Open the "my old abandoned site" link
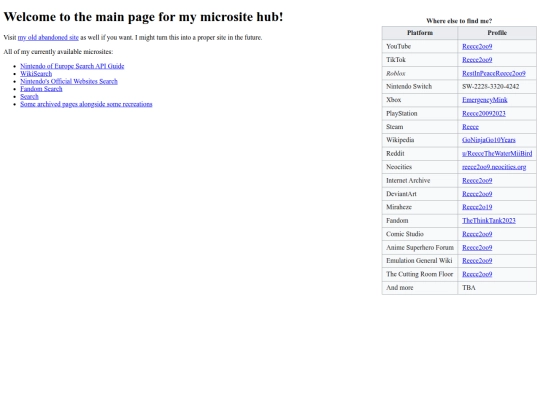 [48, 38]
